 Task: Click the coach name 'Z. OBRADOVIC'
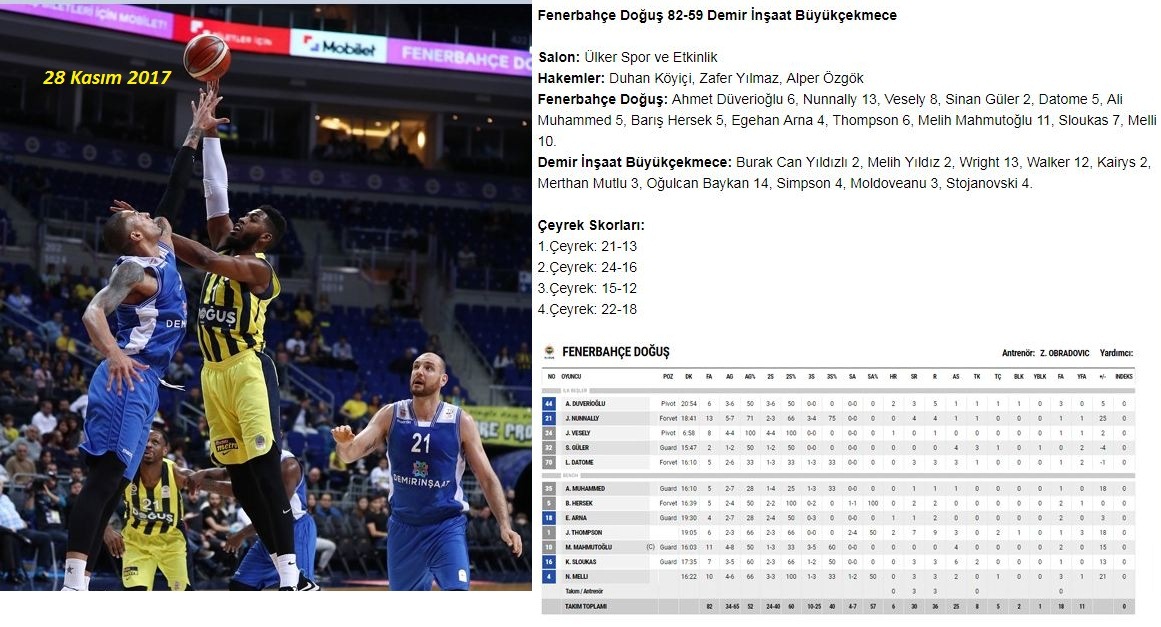pos(1064,353)
